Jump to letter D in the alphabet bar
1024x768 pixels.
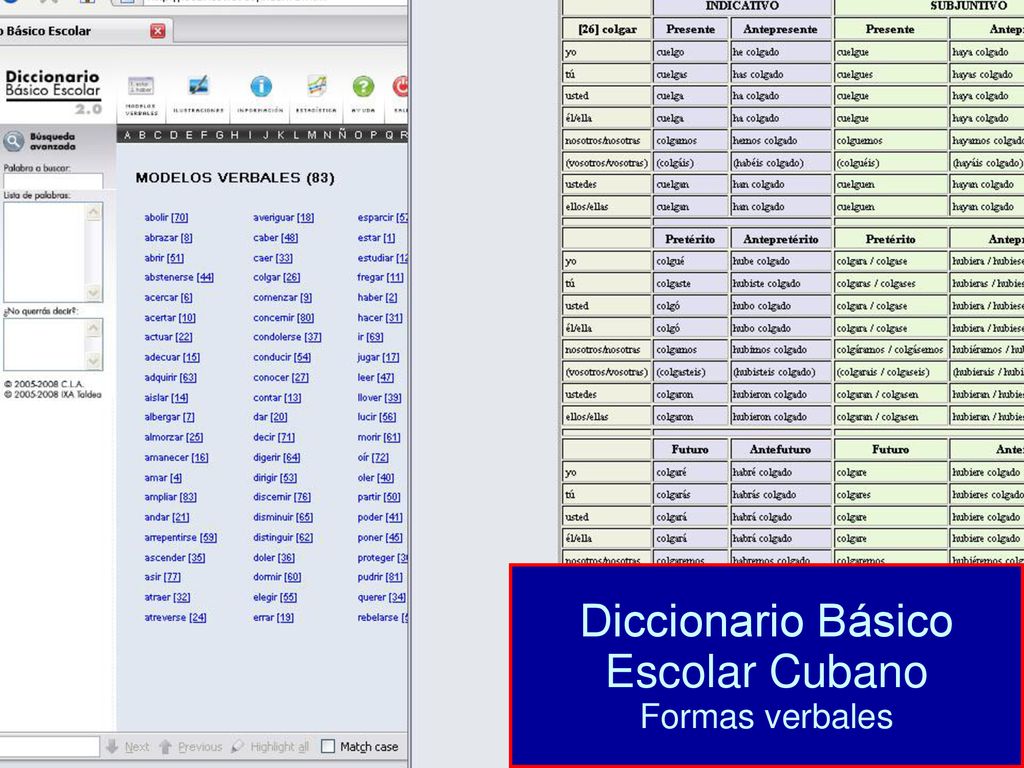click(x=173, y=135)
